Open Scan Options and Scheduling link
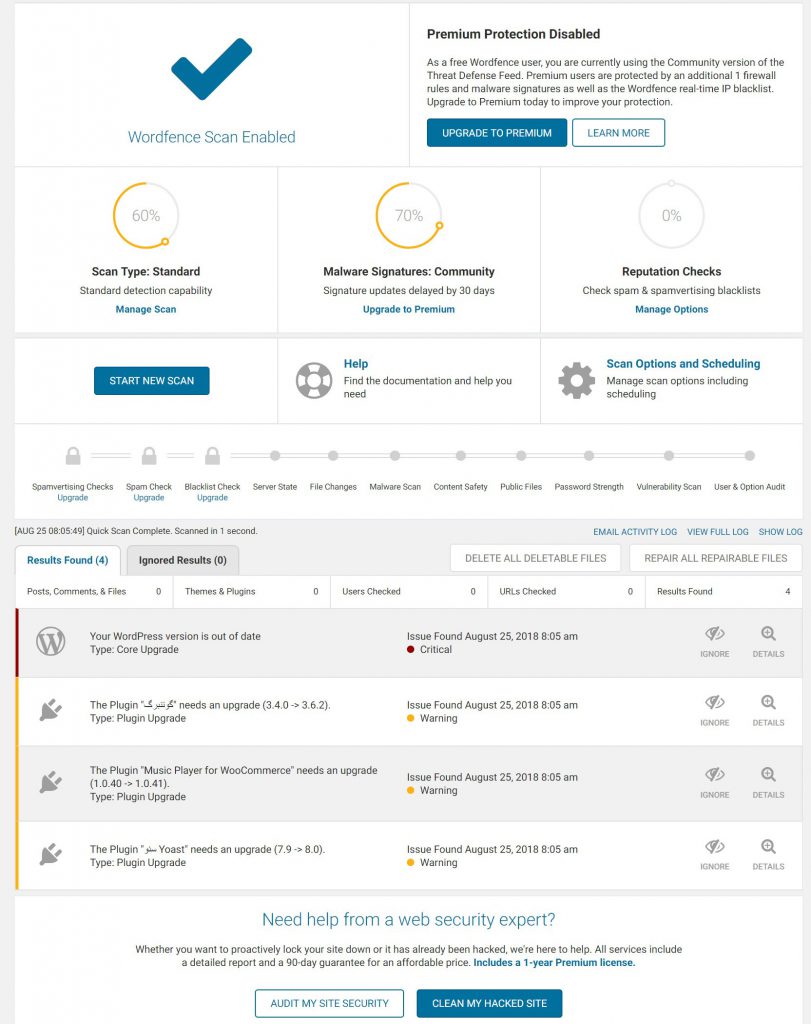 pyautogui.click(x=683, y=364)
